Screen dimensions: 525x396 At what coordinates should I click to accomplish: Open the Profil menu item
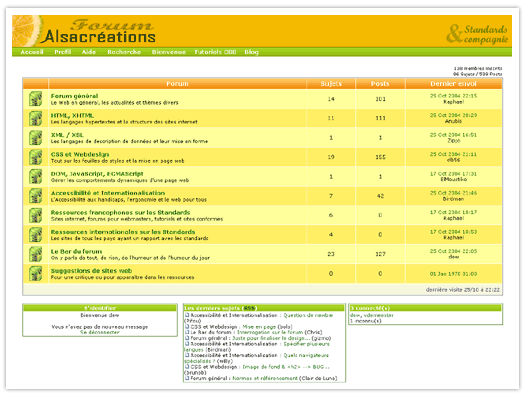pos(63,52)
